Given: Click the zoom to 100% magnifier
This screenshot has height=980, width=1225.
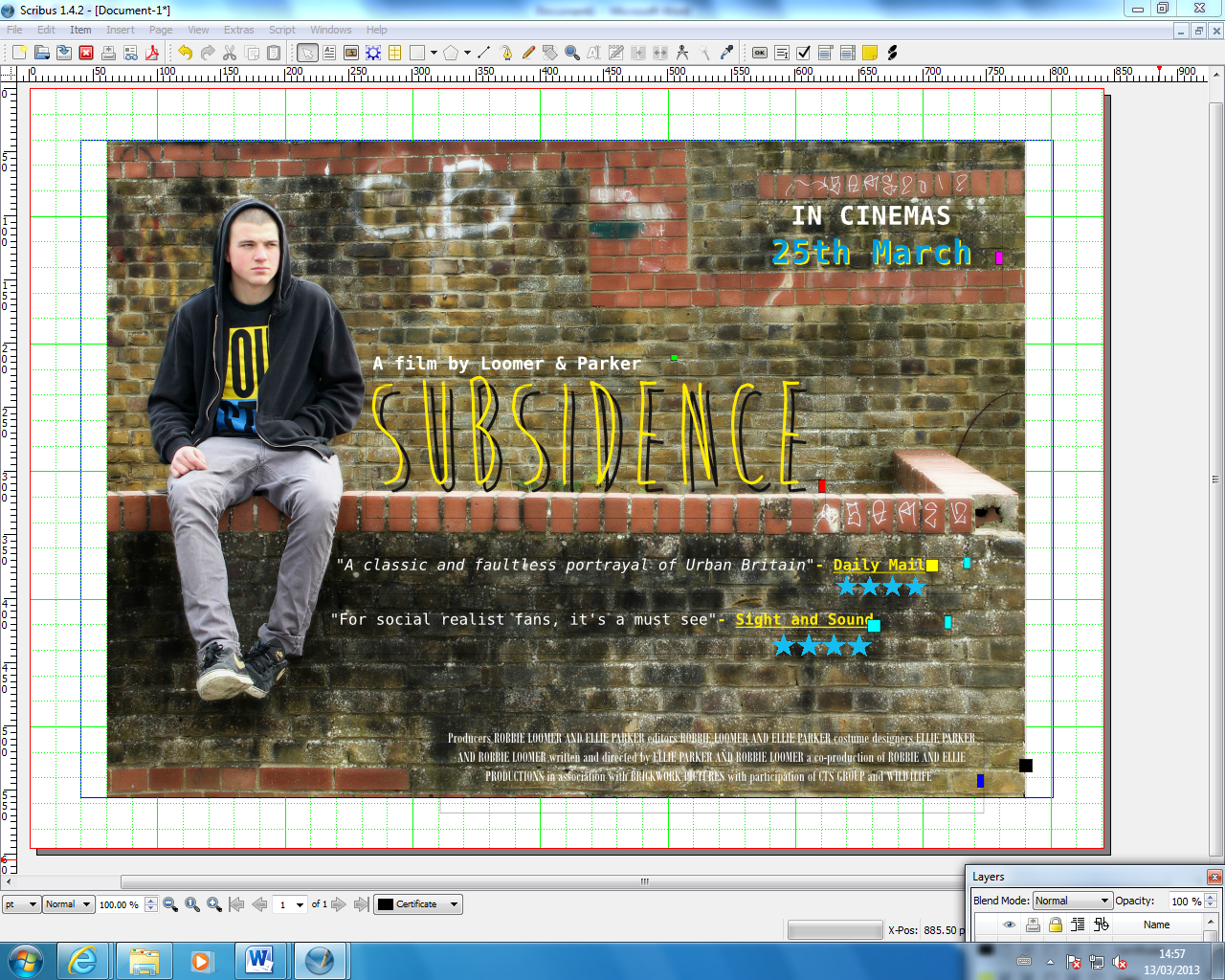Looking at the screenshot, I should [x=192, y=904].
